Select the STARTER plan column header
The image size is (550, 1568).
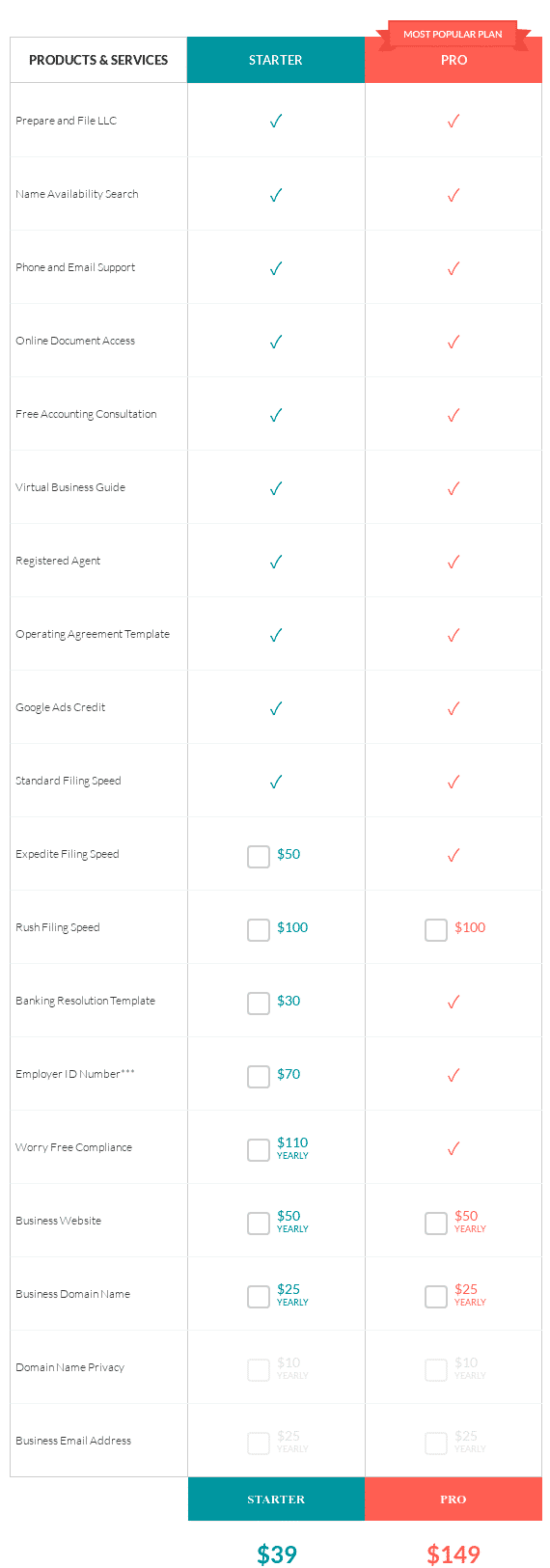(x=276, y=60)
